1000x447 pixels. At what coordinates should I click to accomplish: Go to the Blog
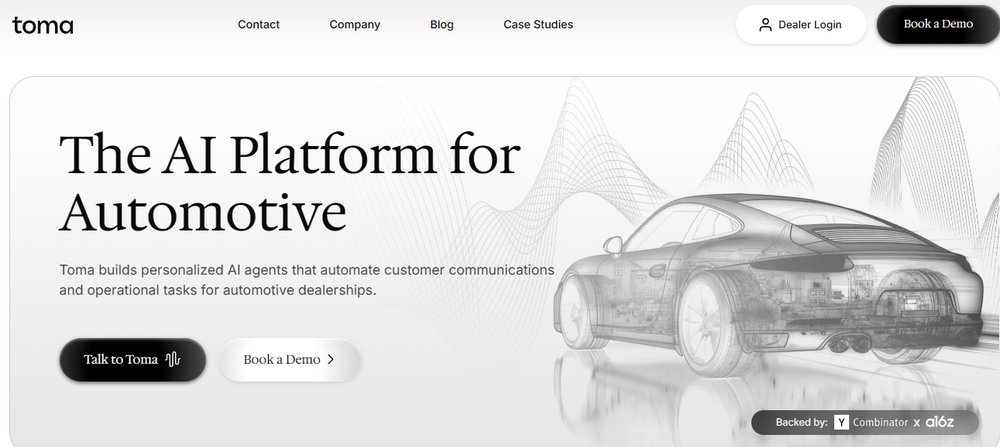[x=441, y=24]
